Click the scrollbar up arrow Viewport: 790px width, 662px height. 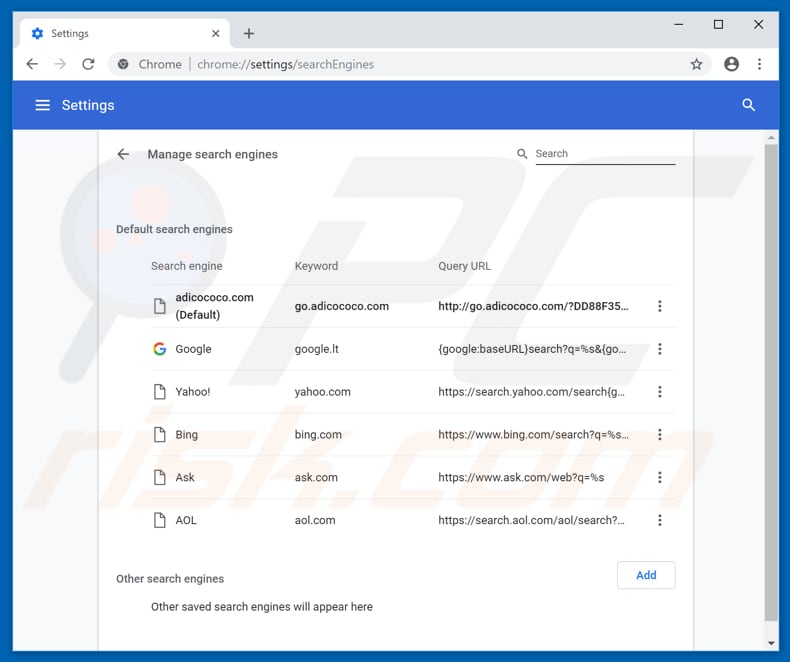pos(771,137)
